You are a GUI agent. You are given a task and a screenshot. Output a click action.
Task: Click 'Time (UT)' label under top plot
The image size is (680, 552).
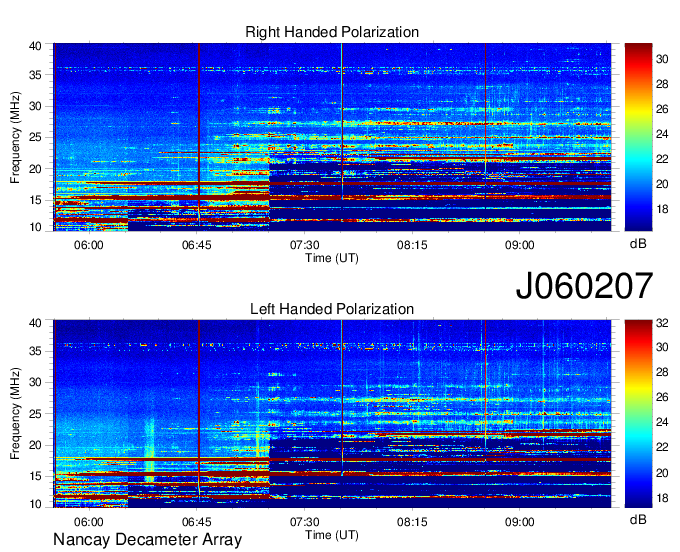pos(332,258)
